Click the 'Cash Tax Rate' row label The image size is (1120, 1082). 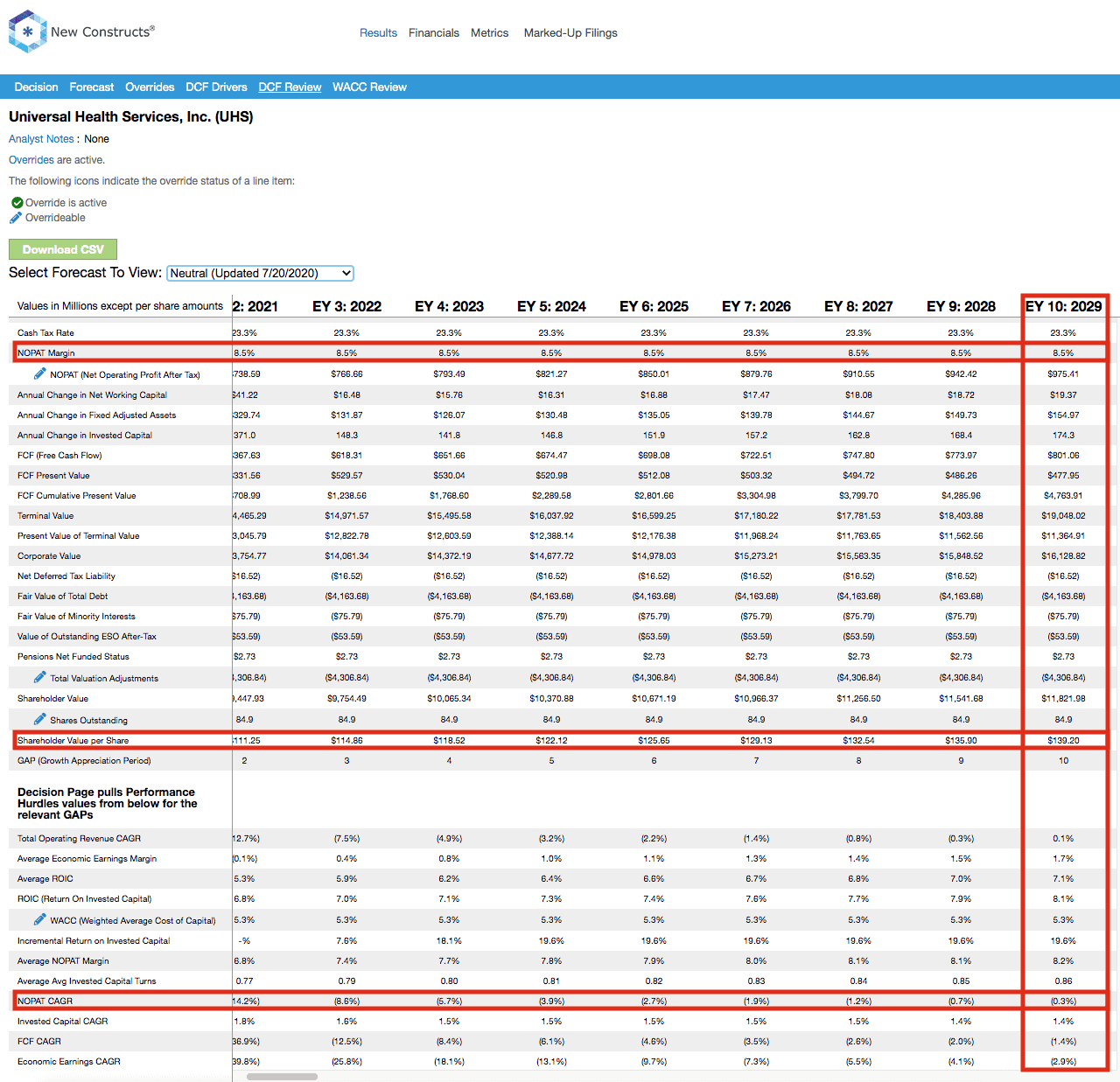point(46,332)
